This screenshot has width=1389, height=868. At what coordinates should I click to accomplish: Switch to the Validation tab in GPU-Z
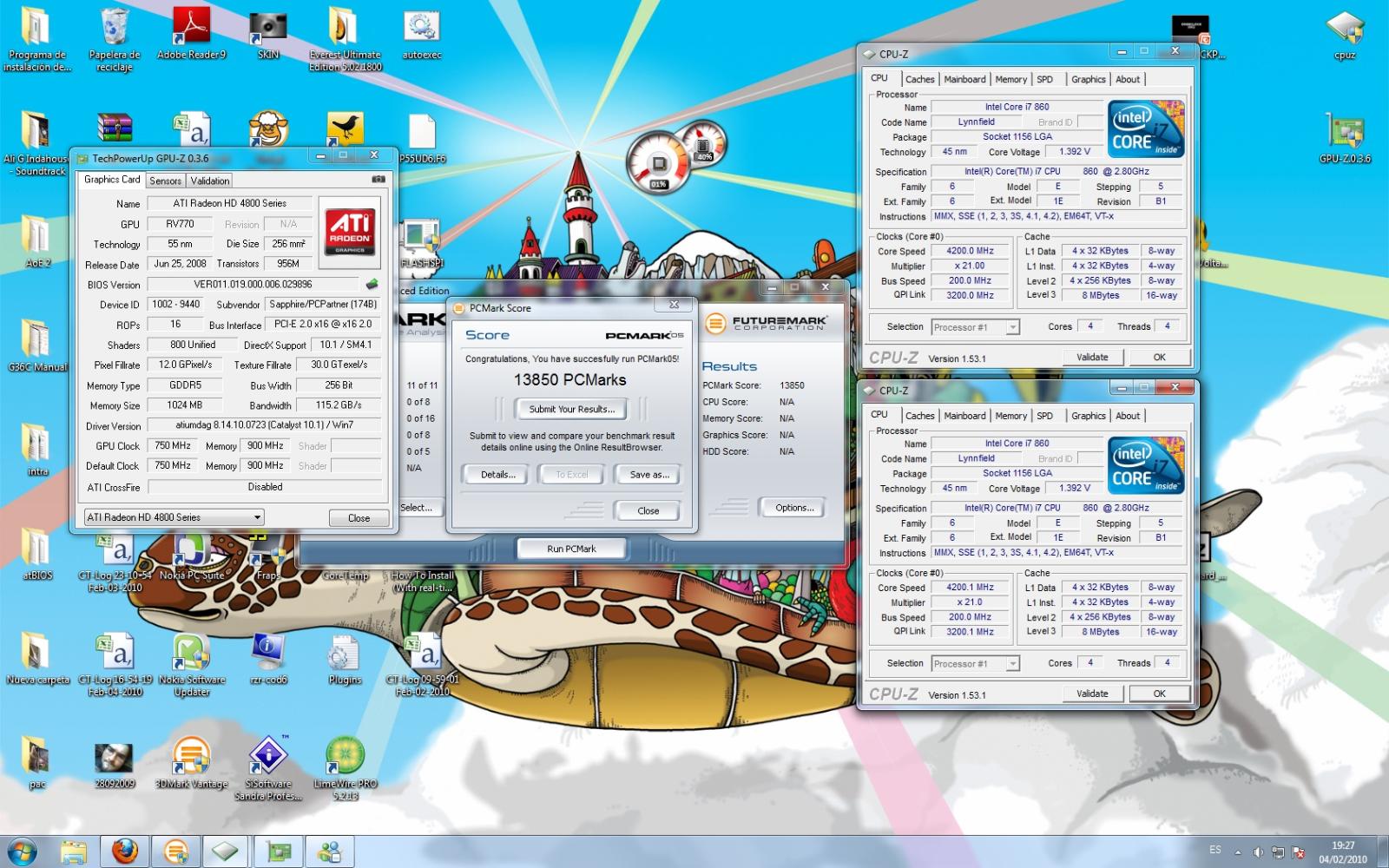[210, 181]
